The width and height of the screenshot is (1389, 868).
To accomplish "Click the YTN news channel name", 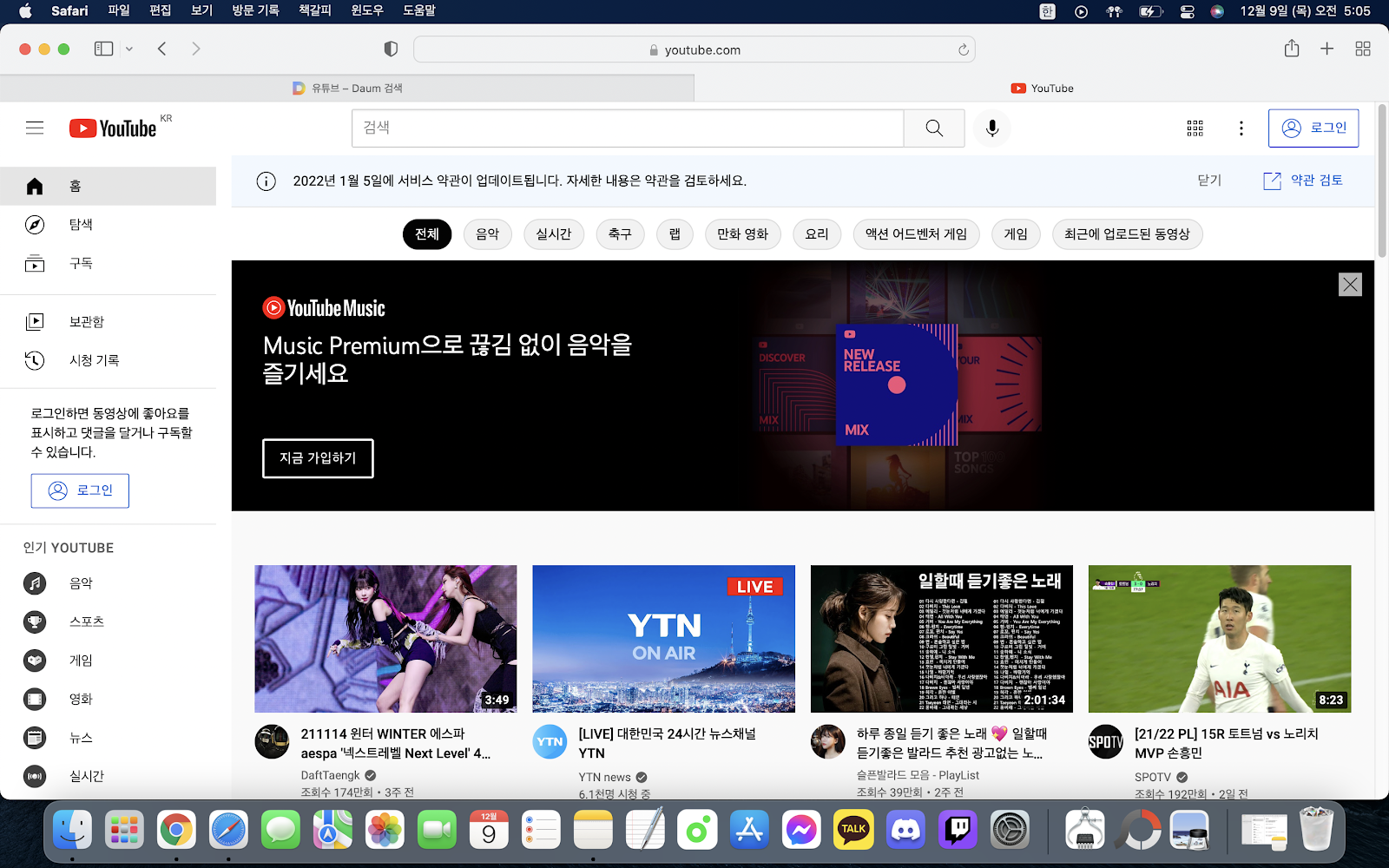I will 605,777.
